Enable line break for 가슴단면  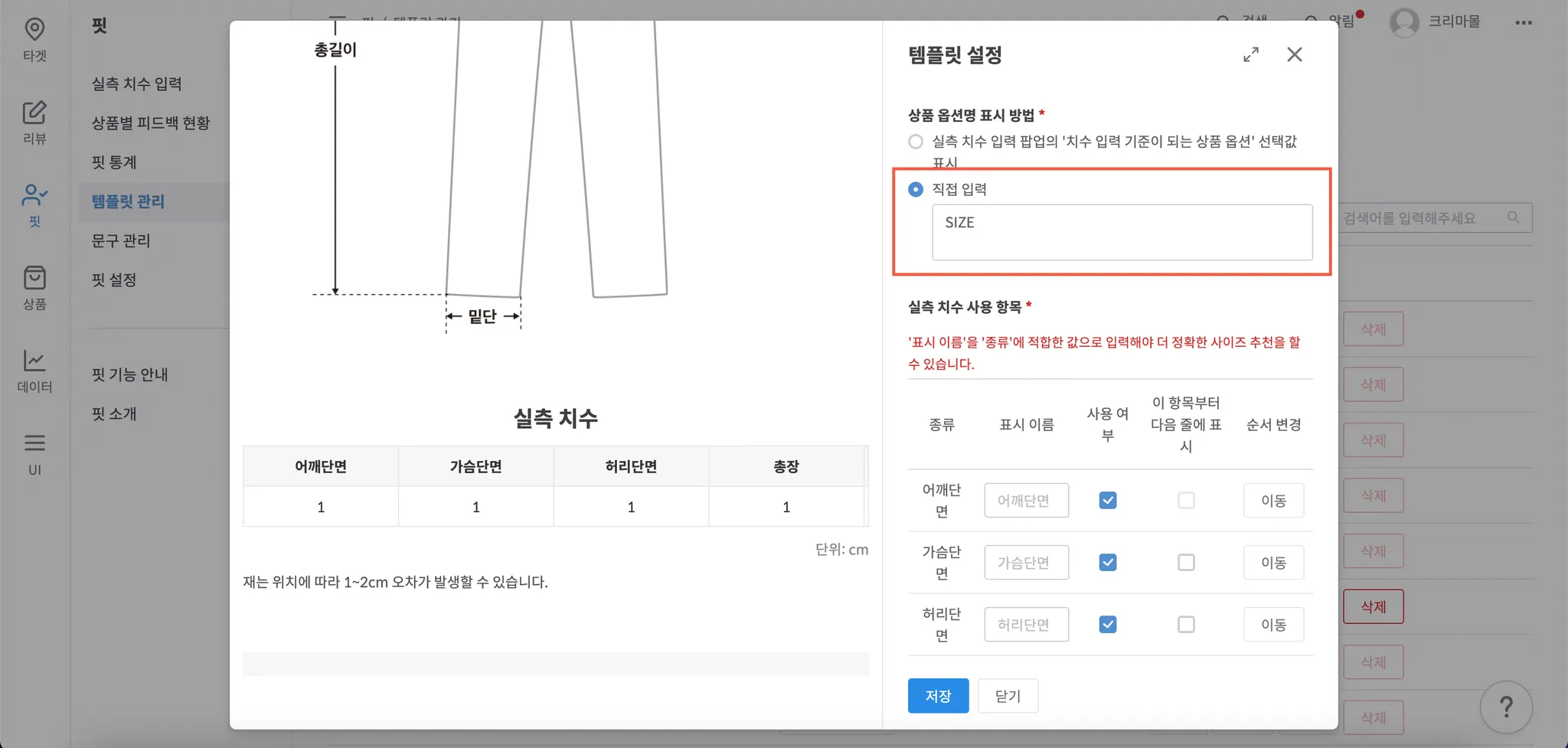point(1186,563)
